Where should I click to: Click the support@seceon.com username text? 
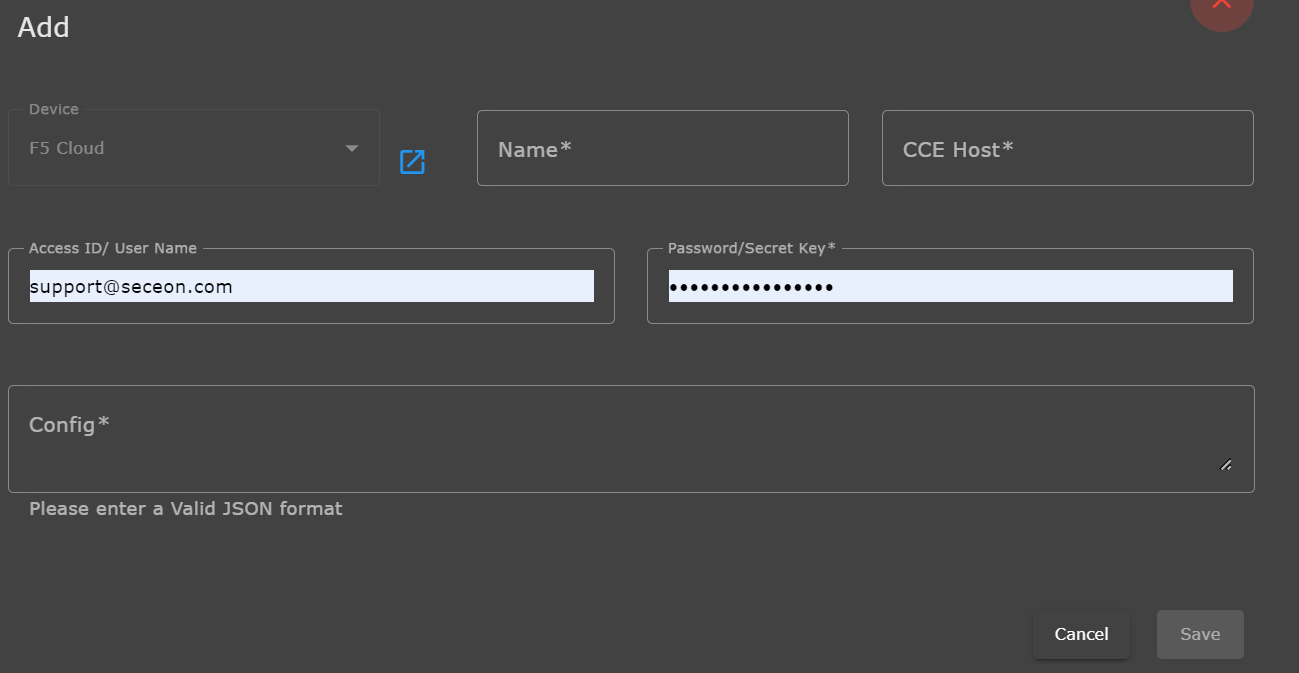click(131, 287)
